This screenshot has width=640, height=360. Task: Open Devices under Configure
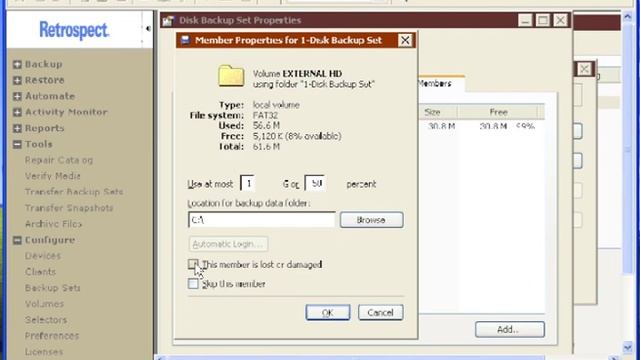pyautogui.click(x=43, y=256)
